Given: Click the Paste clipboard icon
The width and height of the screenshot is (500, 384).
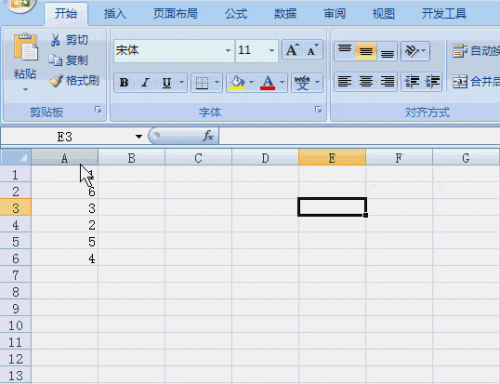Looking at the screenshot, I should 25,47.
